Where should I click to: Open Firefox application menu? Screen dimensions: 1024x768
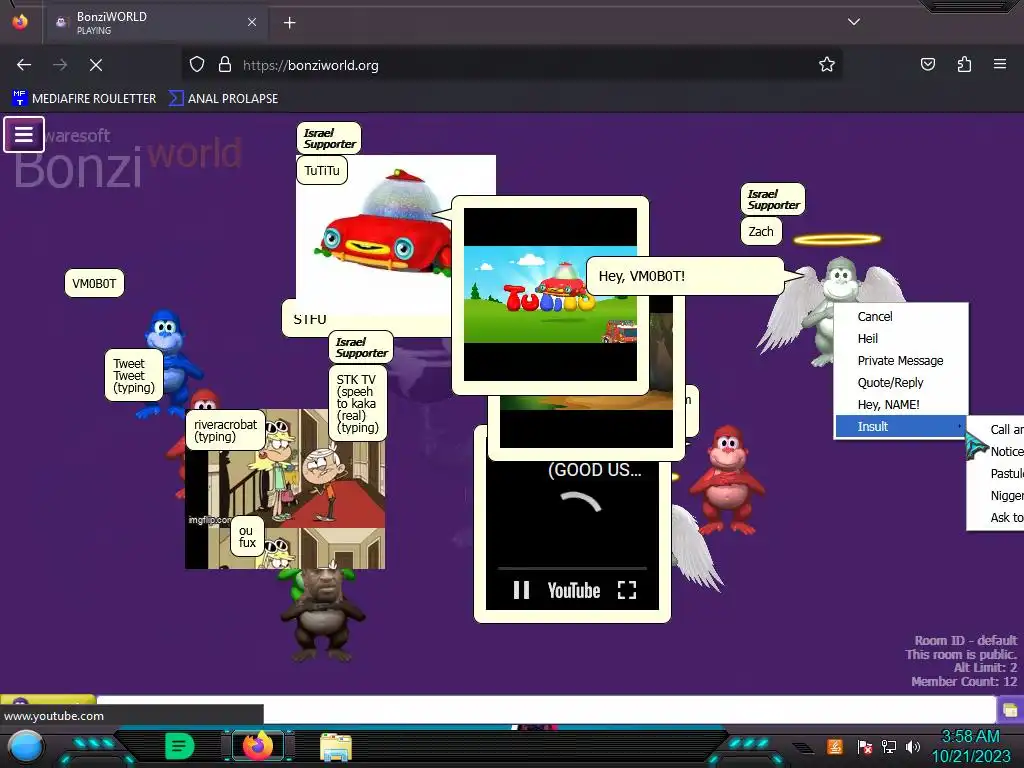[x=1000, y=64]
